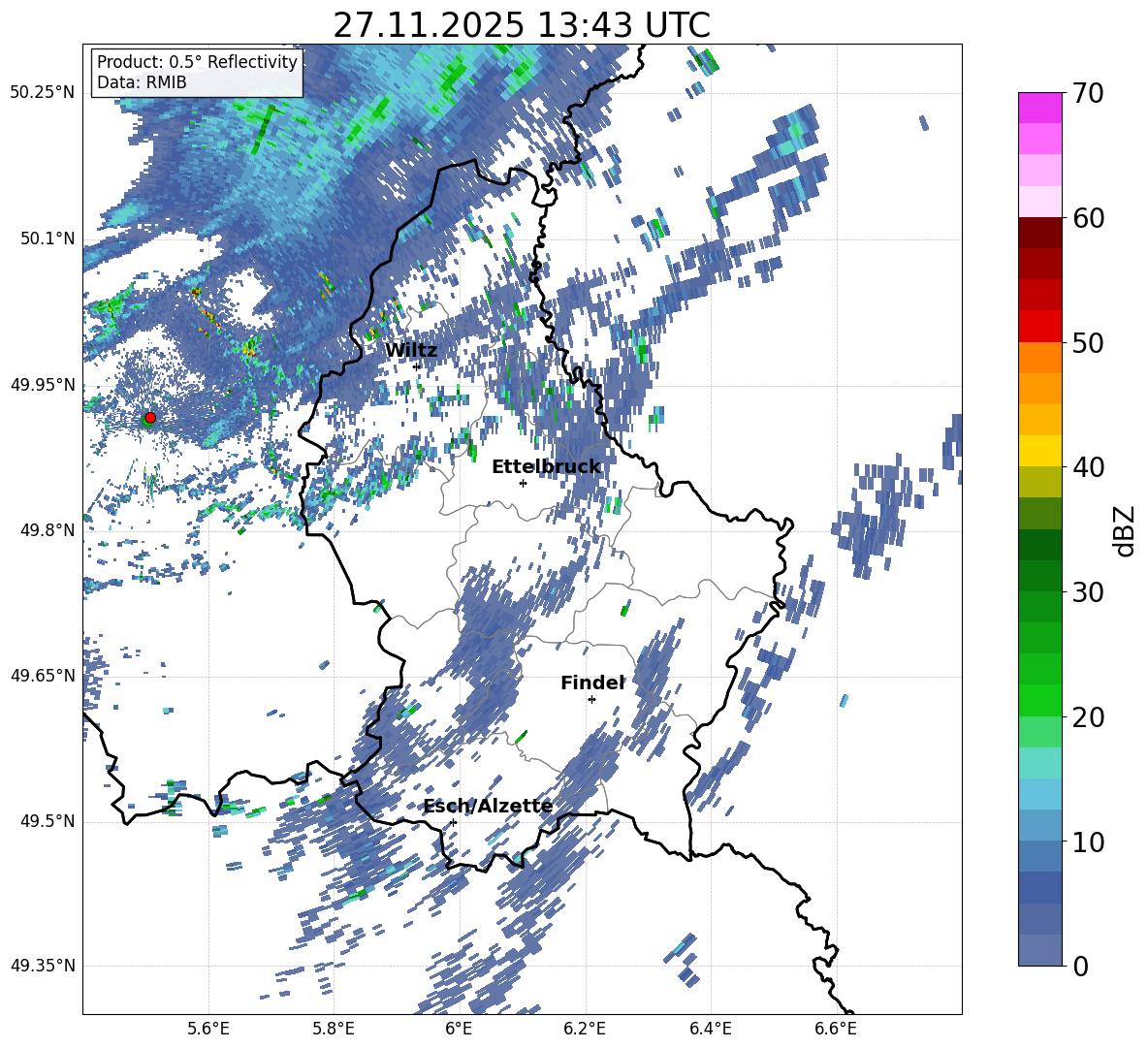This screenshot has height=1048, width=1148.
Task: Click the 49.65°N latitude label
Action: 43,675
